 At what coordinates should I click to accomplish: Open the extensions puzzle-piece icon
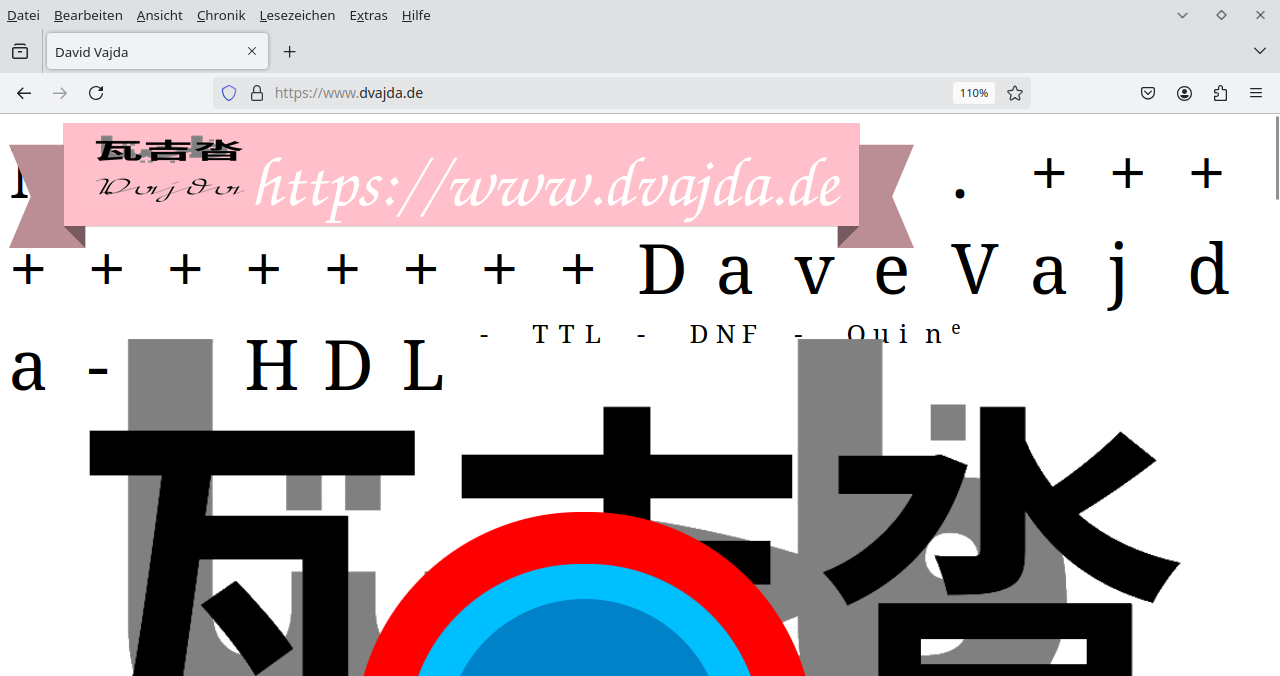tap(1220, 92)
